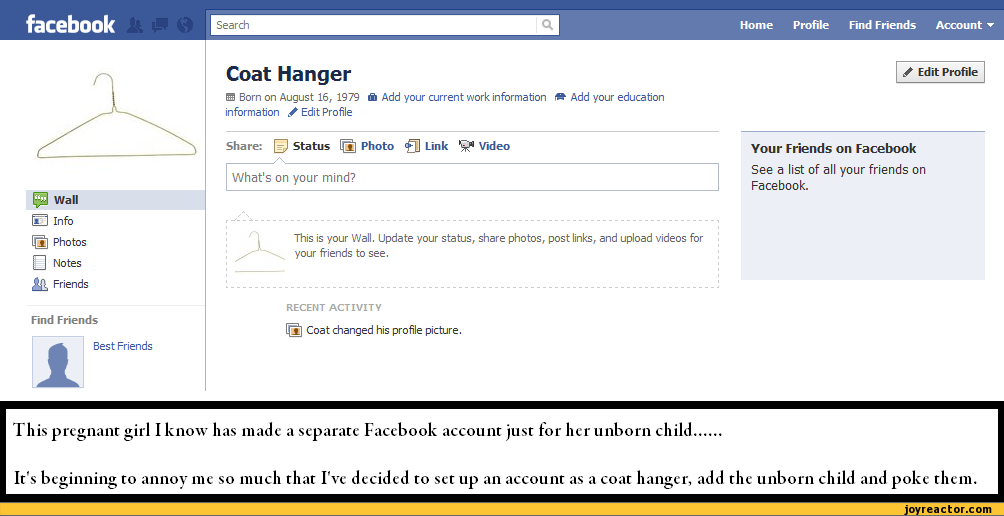Open Wall in the left sidebar

point(115,200)
